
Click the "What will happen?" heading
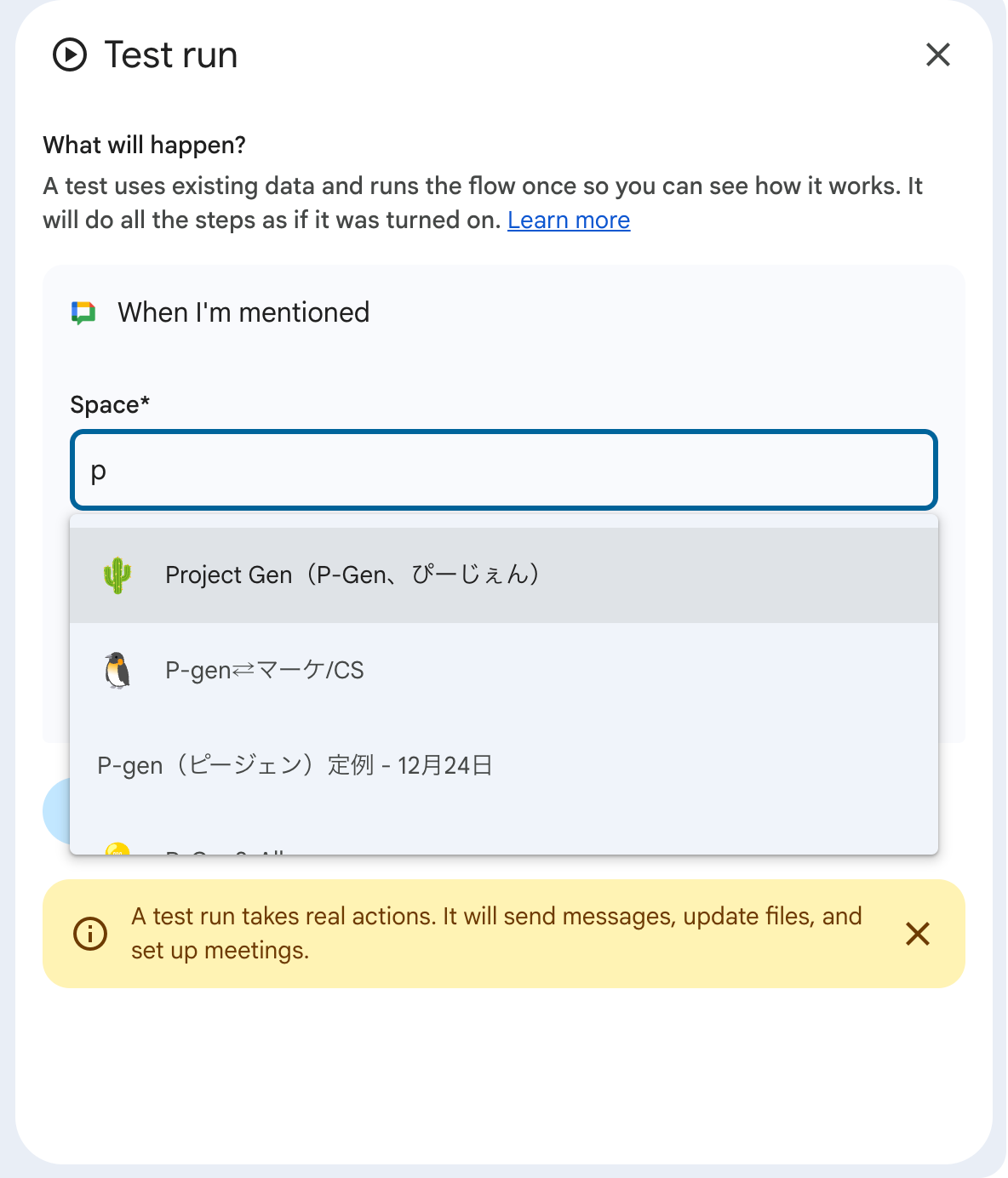[x=145, y=146]
